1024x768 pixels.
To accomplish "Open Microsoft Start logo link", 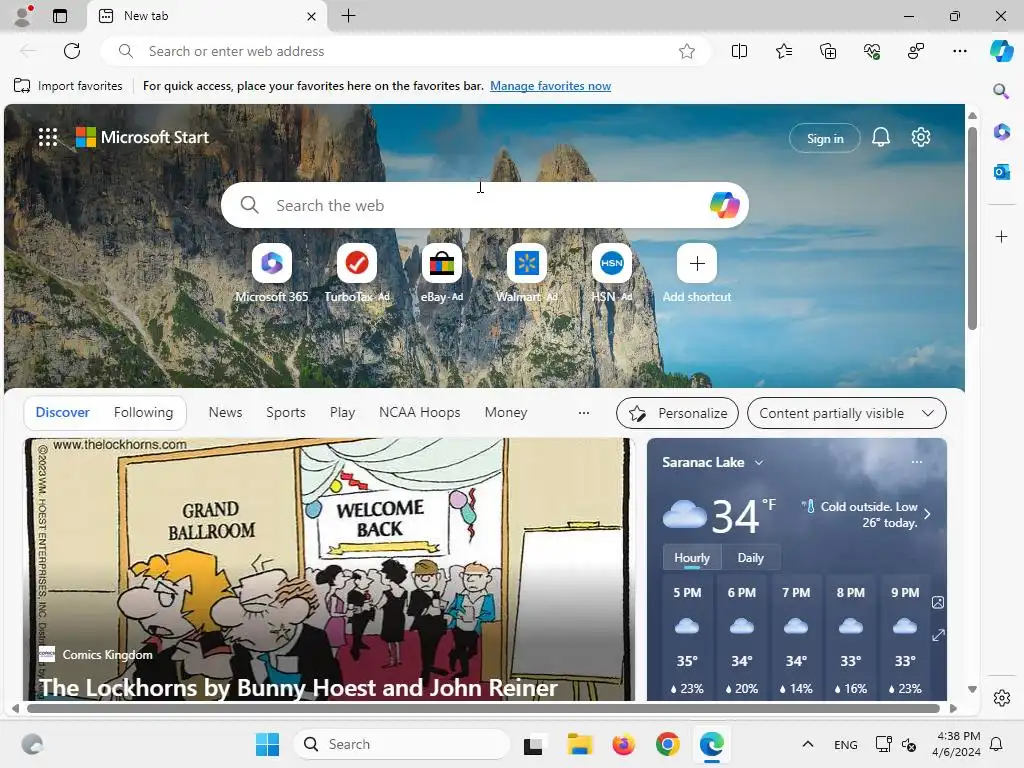I will point(142,137).
